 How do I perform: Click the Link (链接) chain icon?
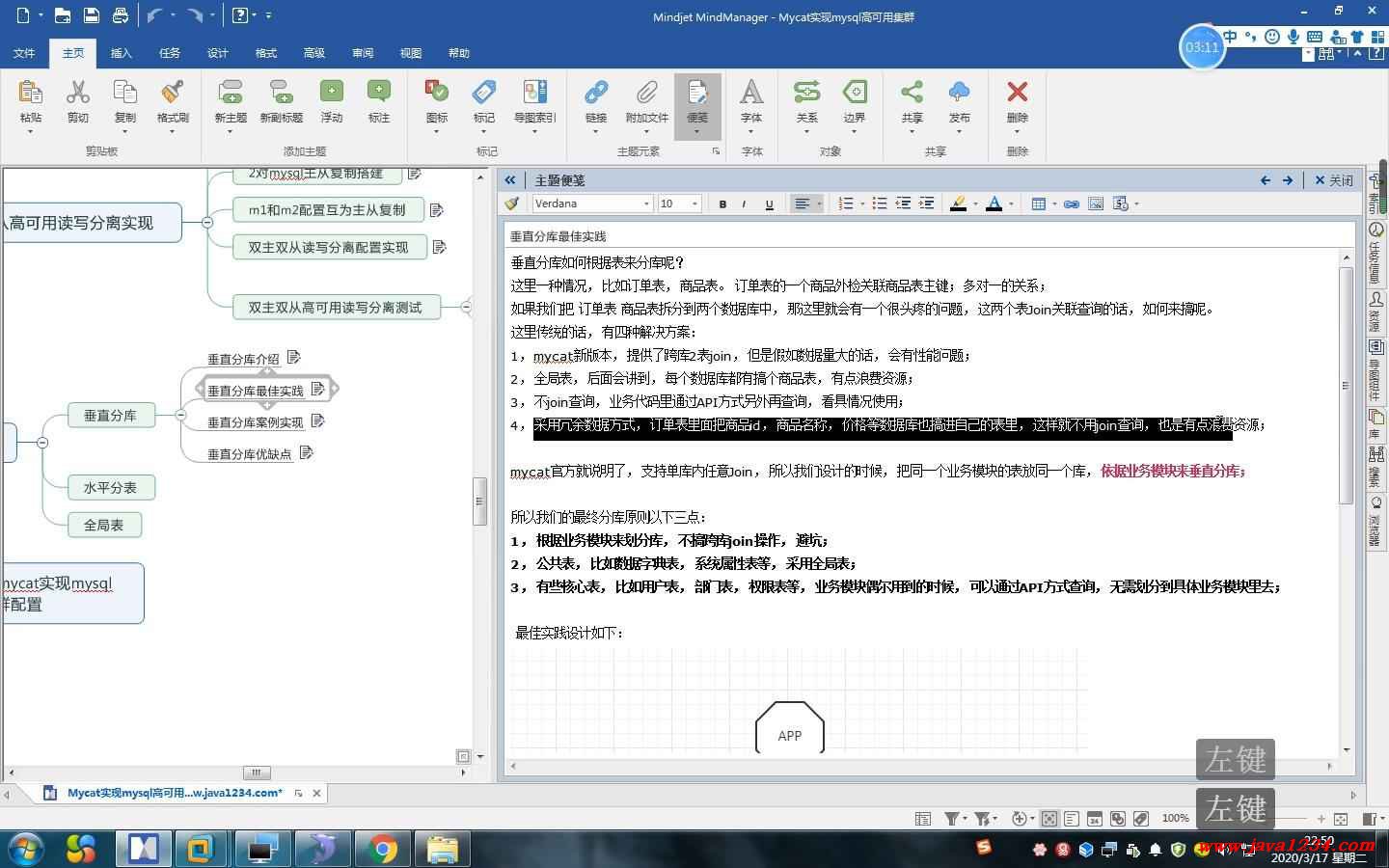pyautogui.click(x=596, y=93)
